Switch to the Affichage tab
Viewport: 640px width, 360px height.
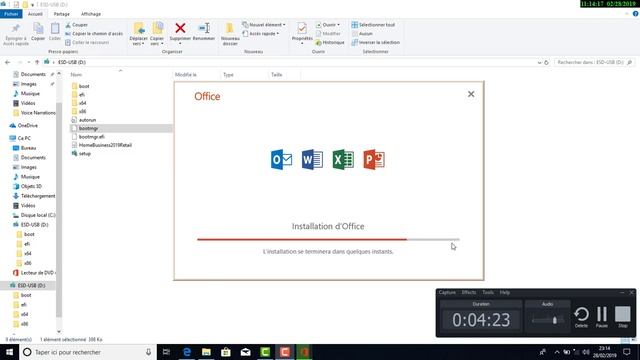pos(91,14)
